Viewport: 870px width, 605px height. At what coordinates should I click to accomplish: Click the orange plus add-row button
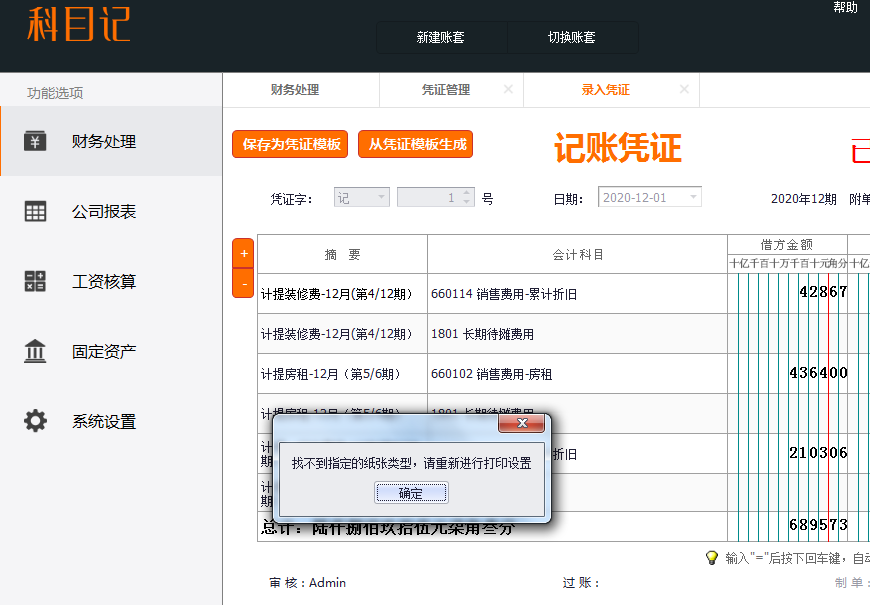tap(243, 254)
